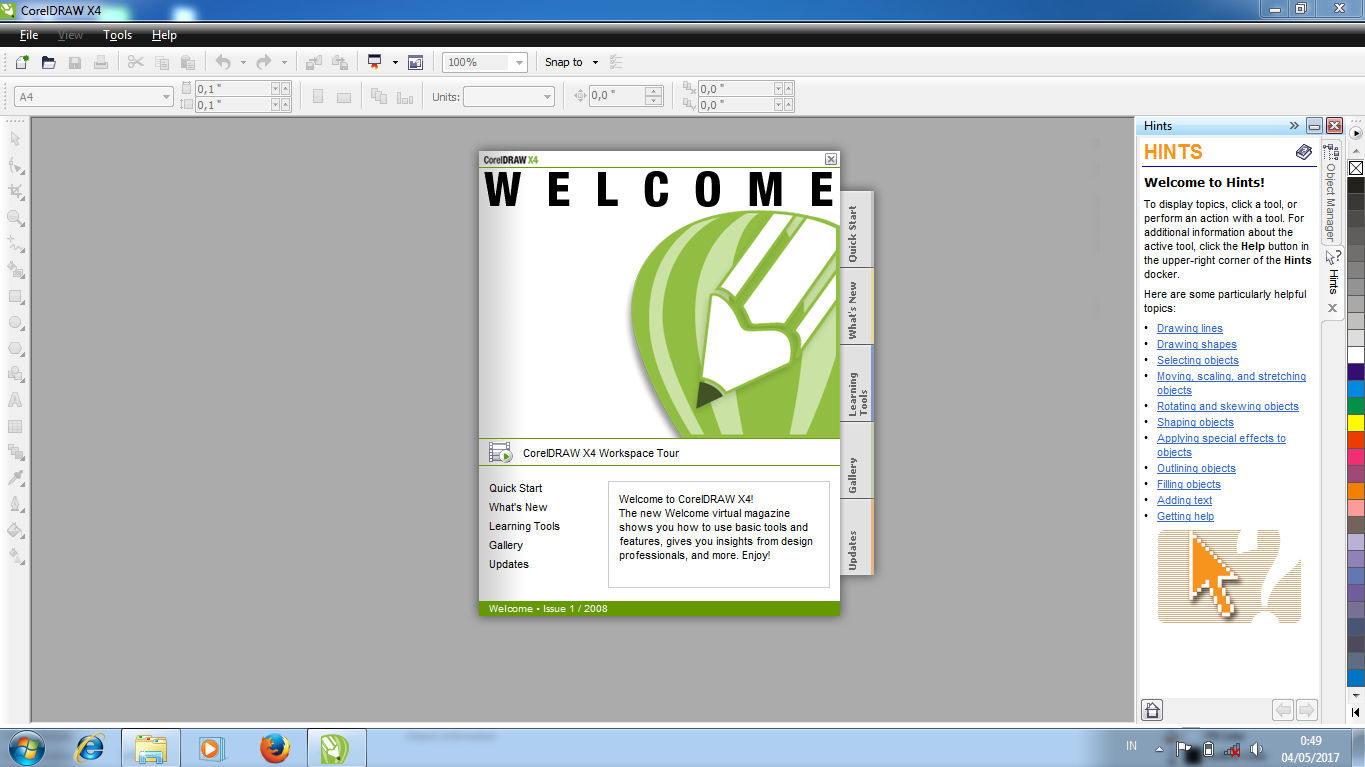Screen dimensions: 1365x767
Task: Open the File menu
Action: click(29, 35)
